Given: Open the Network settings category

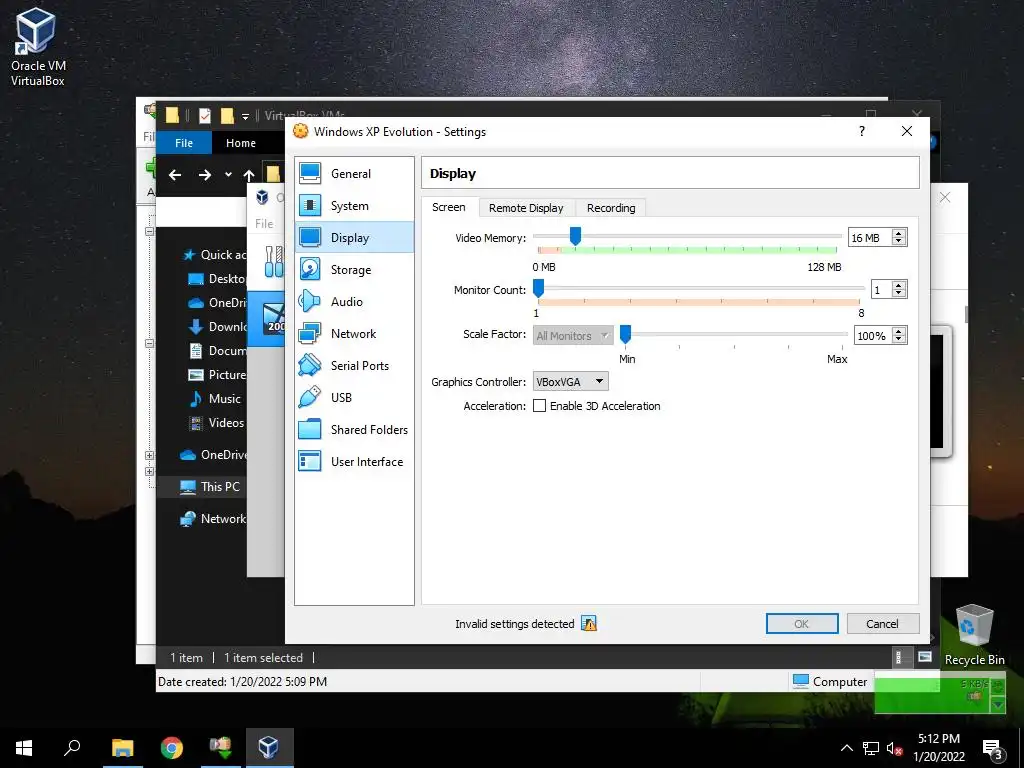Looking at the screenshot, I should pyautogui.click(x=354, y=334).
